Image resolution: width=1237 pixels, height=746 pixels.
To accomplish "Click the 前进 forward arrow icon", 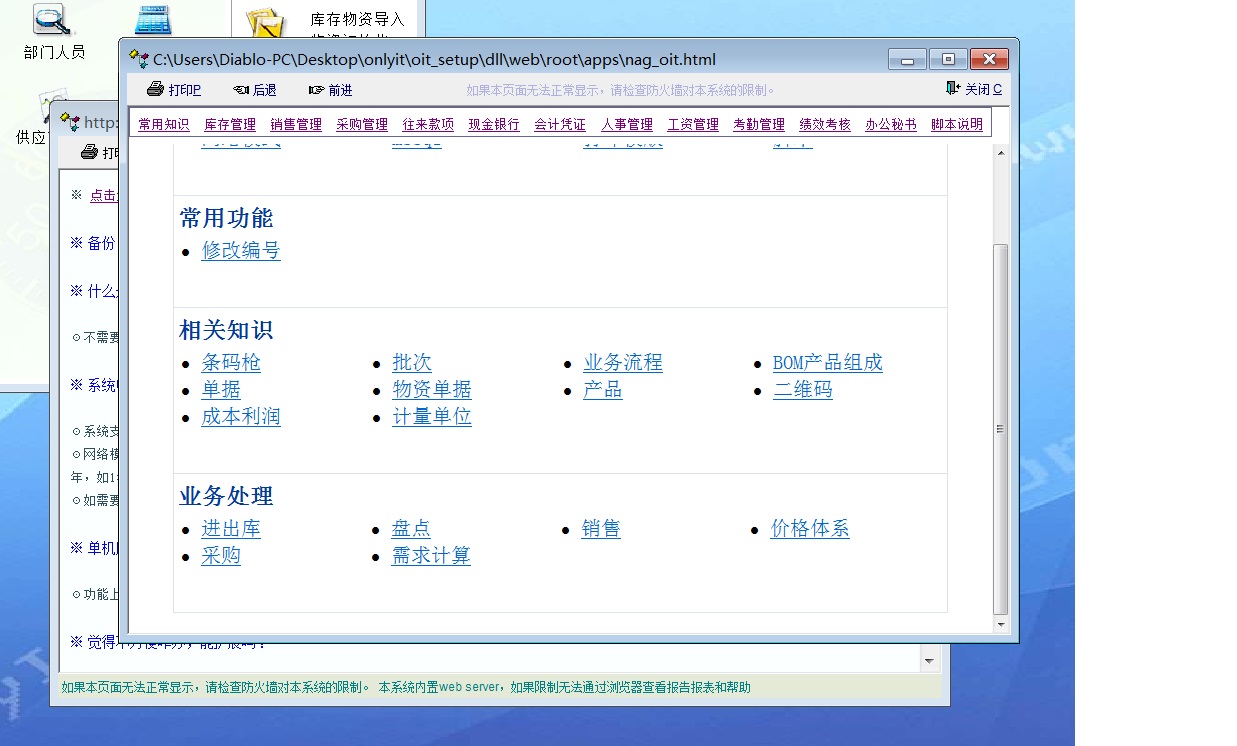I will 316,90.
